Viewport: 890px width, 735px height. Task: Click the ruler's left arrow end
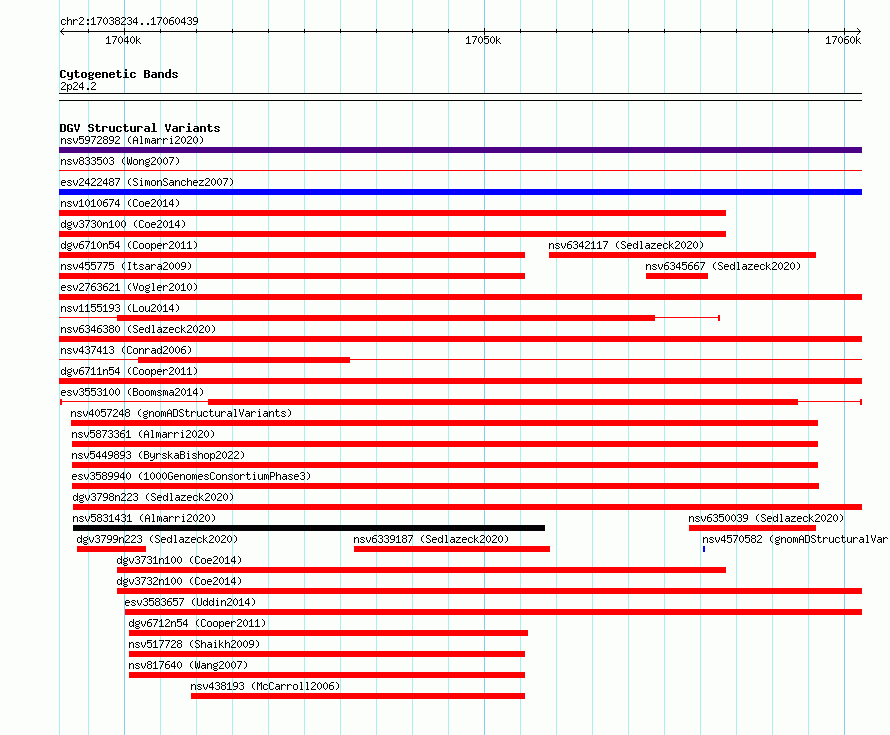click(62, 31)
